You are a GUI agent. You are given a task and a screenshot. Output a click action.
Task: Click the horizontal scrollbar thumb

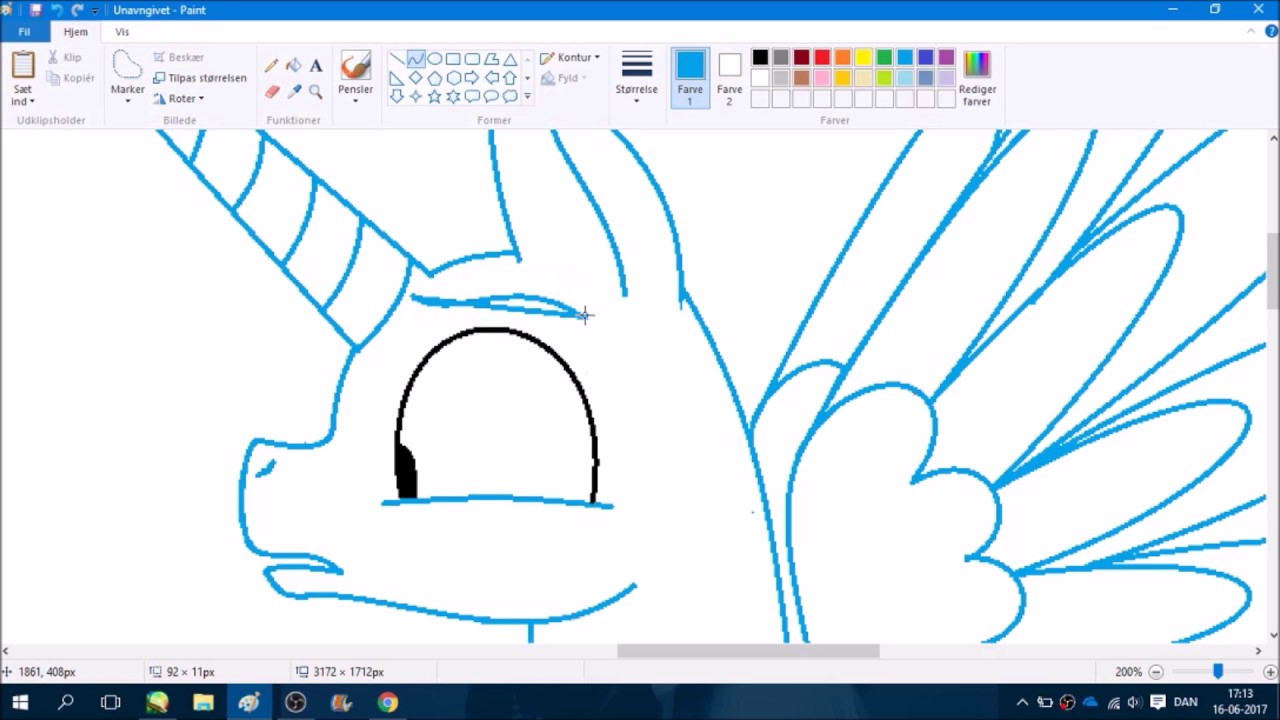pos(748,651)
